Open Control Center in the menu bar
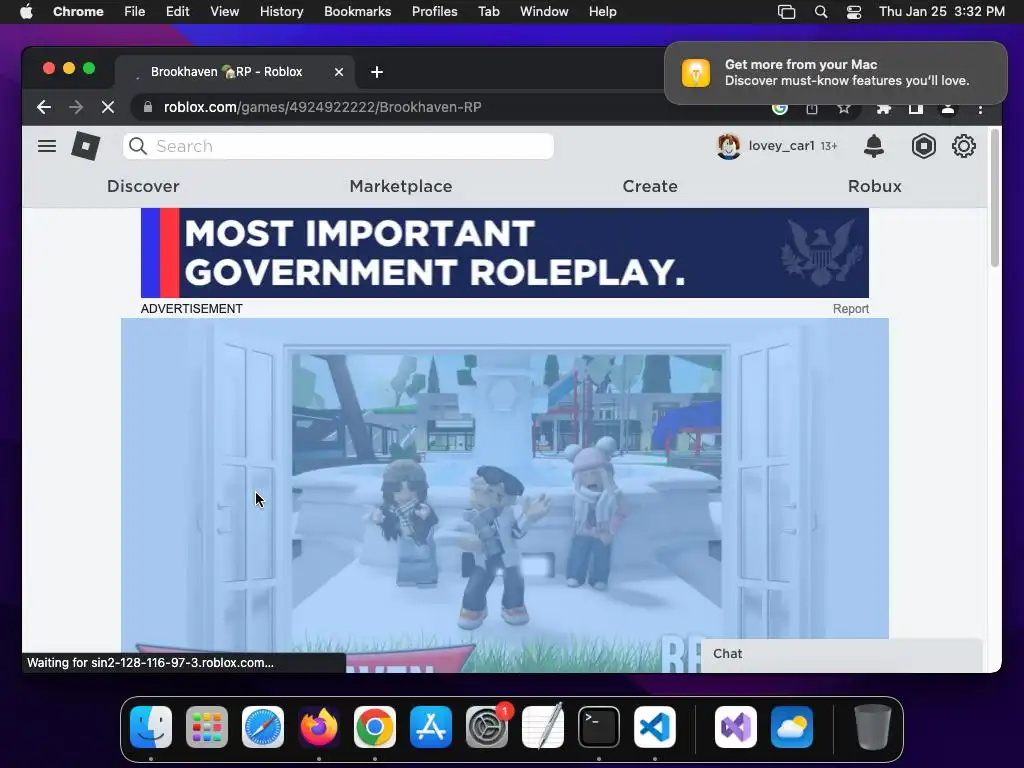Viewport: 1024px width, 768px height. click(x=854, y=12)
